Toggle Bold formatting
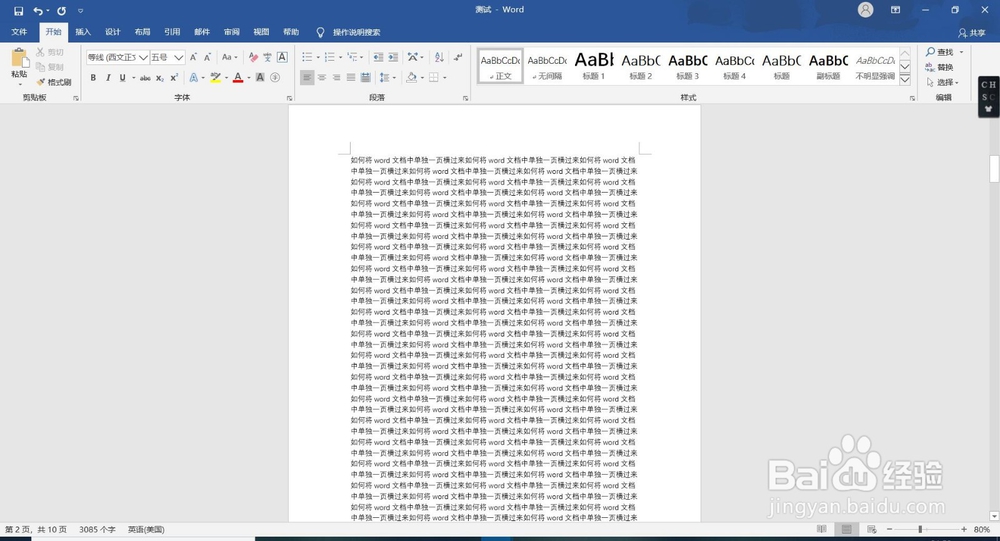Viewport: 1000px width, 541px height. (x=93, y=78)
